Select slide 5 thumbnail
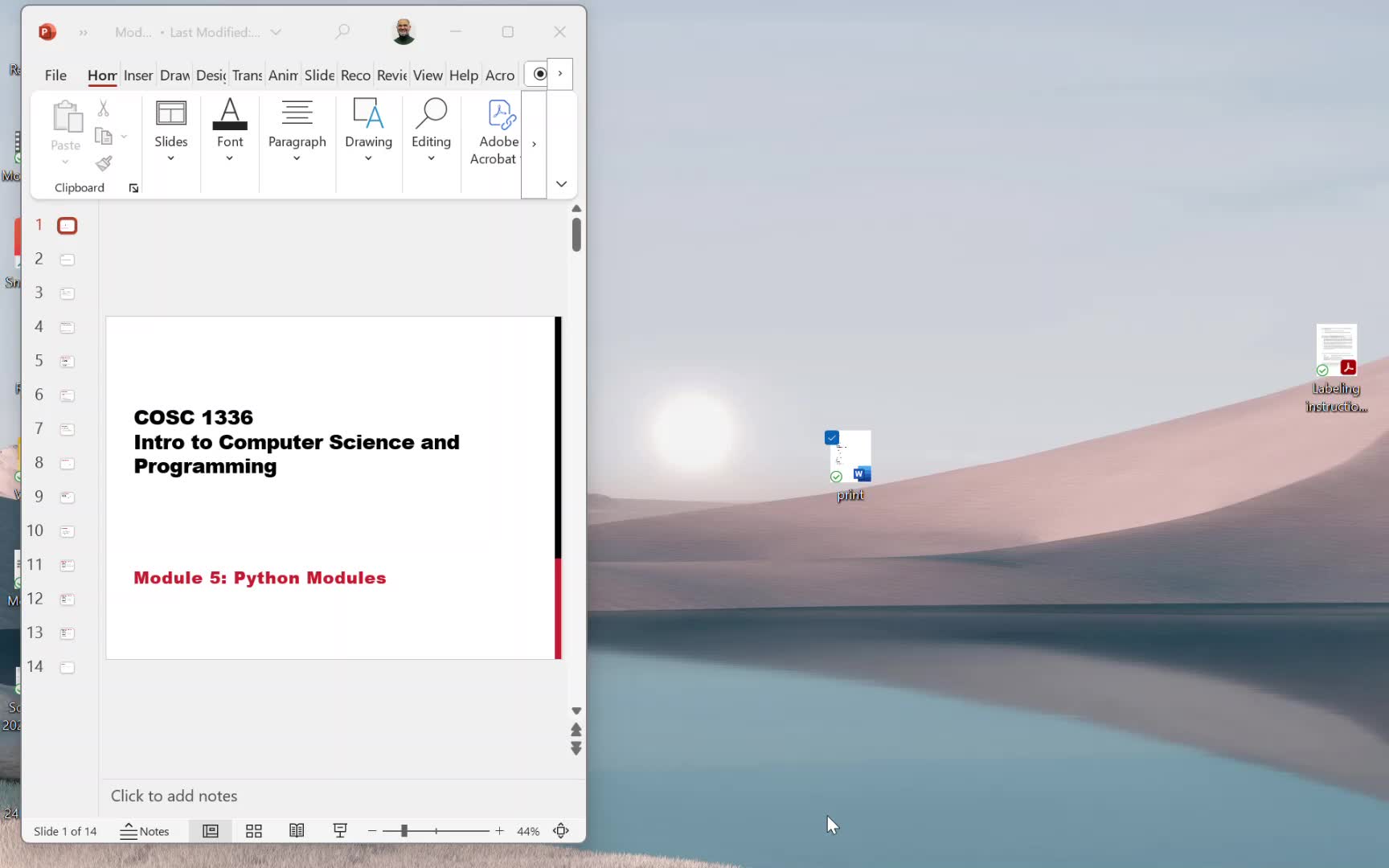Viewport: 1389px width, 868px height. click(68, 362)
